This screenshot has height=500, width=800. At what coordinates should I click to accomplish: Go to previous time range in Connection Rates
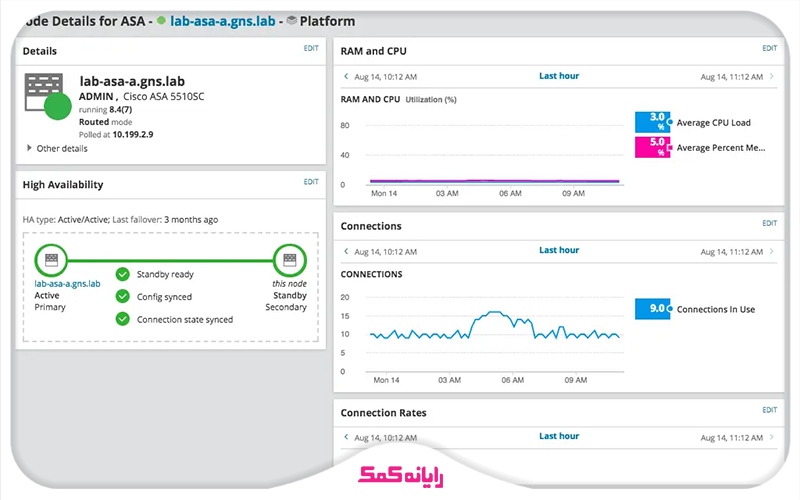click(x=346, y=437)
